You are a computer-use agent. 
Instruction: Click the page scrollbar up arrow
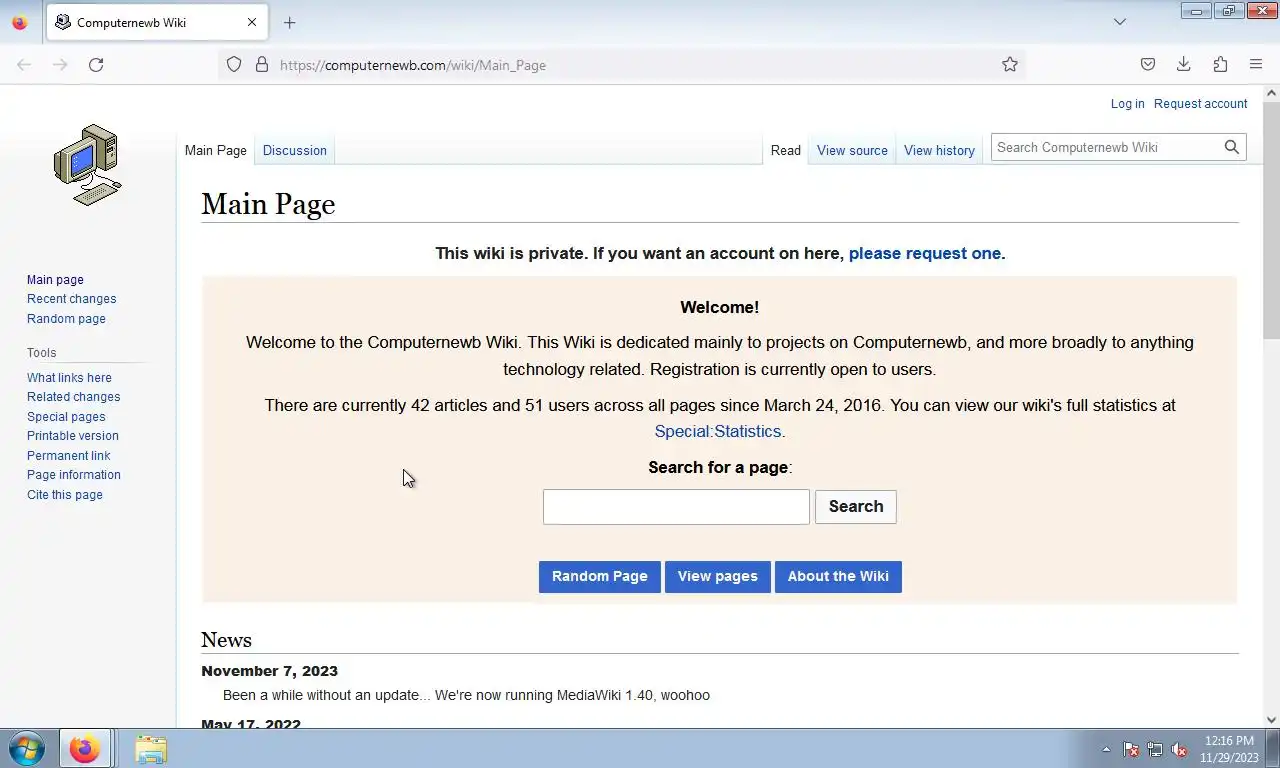tap(1271, 93)
